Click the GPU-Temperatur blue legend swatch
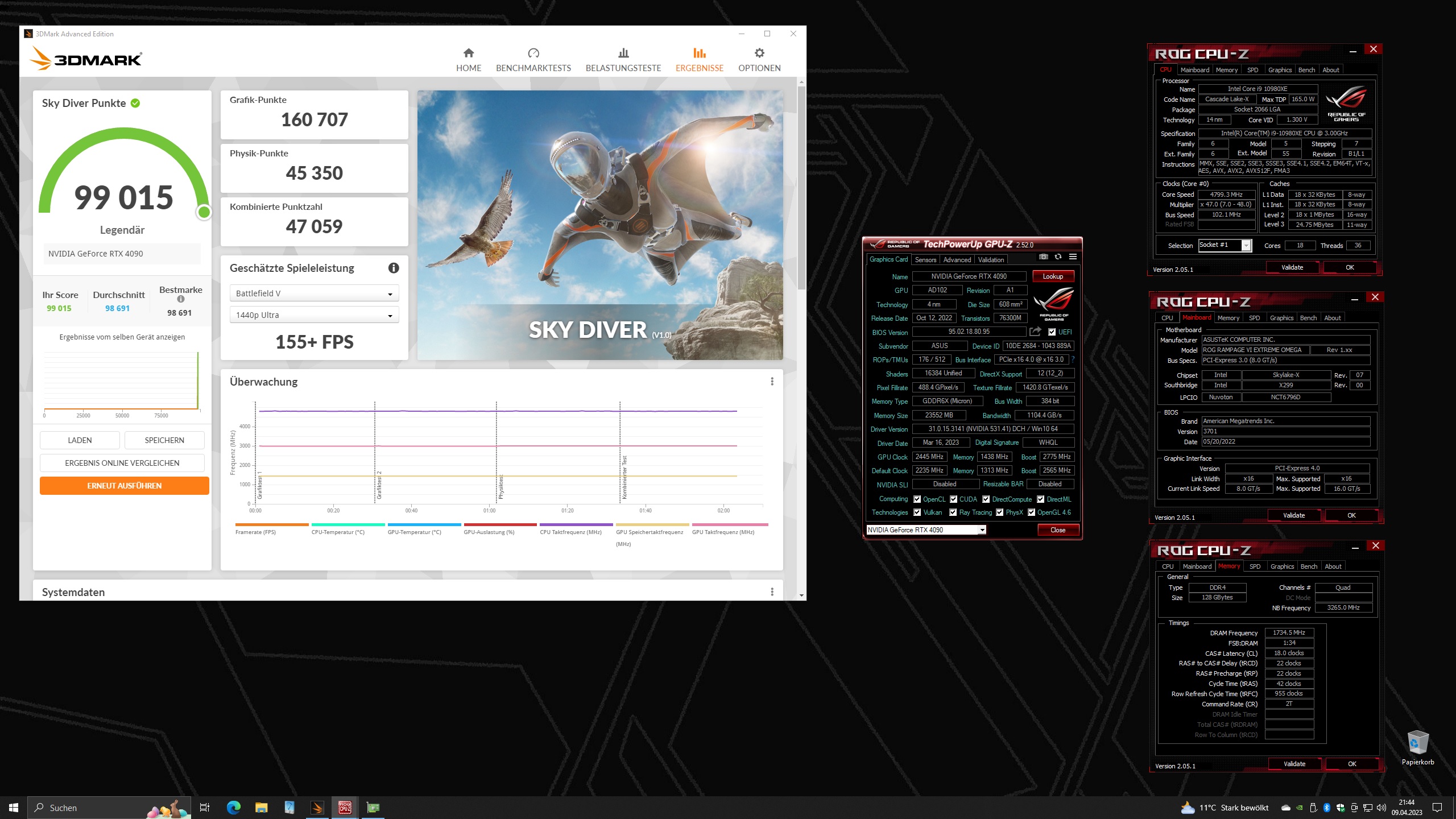 coord(424,524)
